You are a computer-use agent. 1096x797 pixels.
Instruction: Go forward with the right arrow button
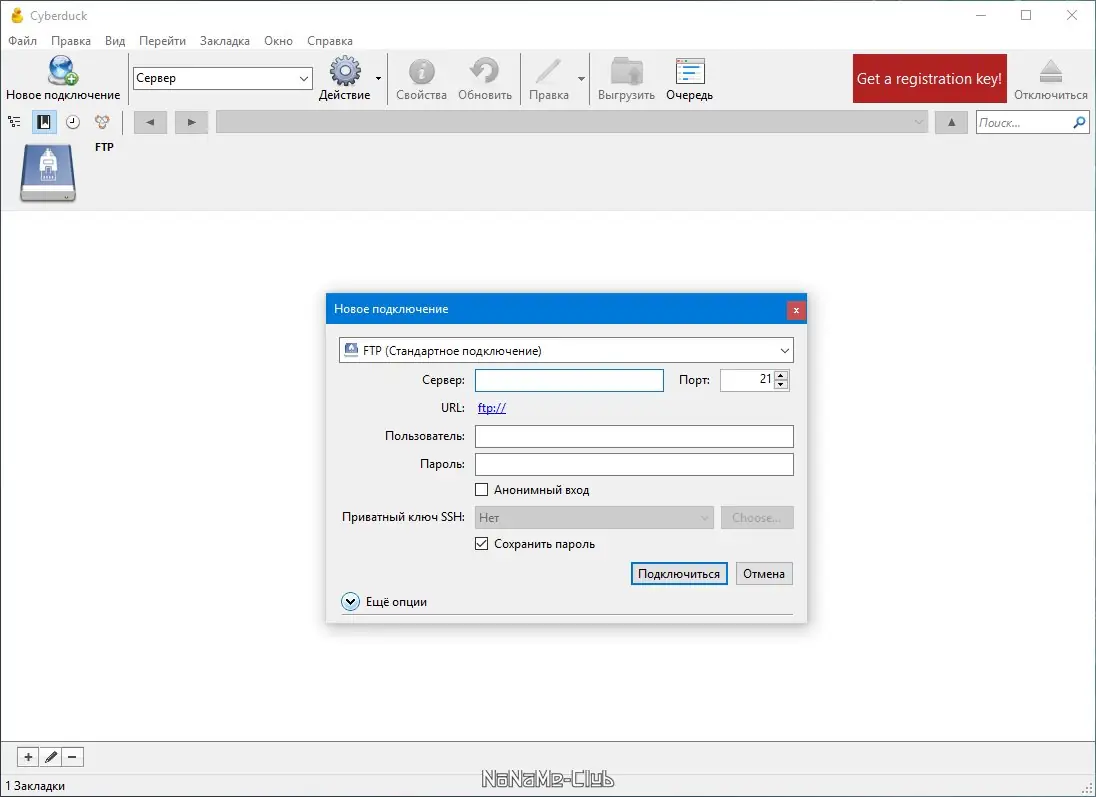coord(191,122)
